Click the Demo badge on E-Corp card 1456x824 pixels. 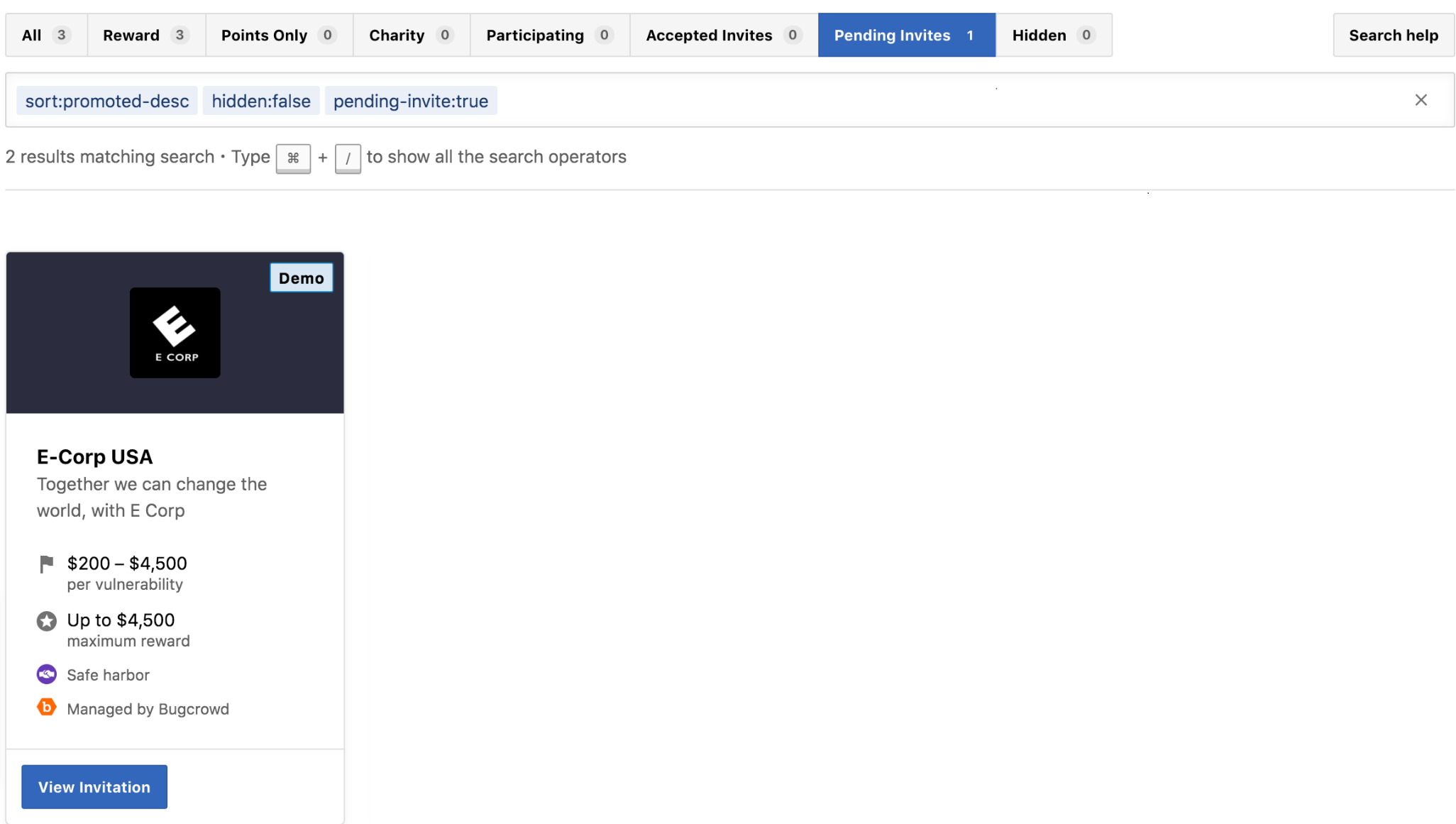(x=302, y=278)
